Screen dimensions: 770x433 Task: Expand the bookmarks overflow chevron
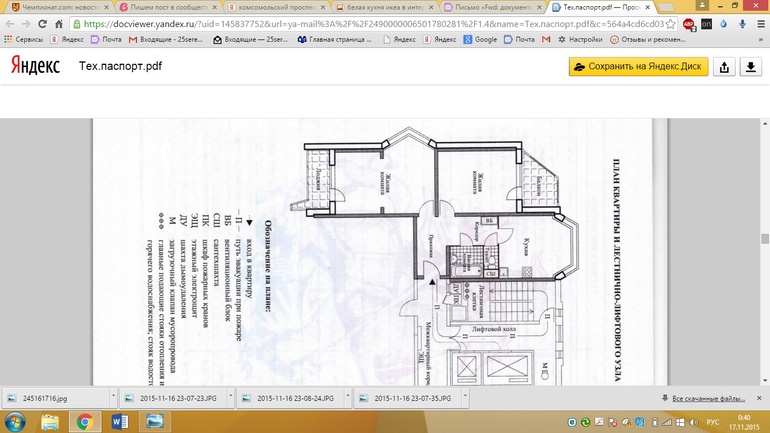point(759,40)
